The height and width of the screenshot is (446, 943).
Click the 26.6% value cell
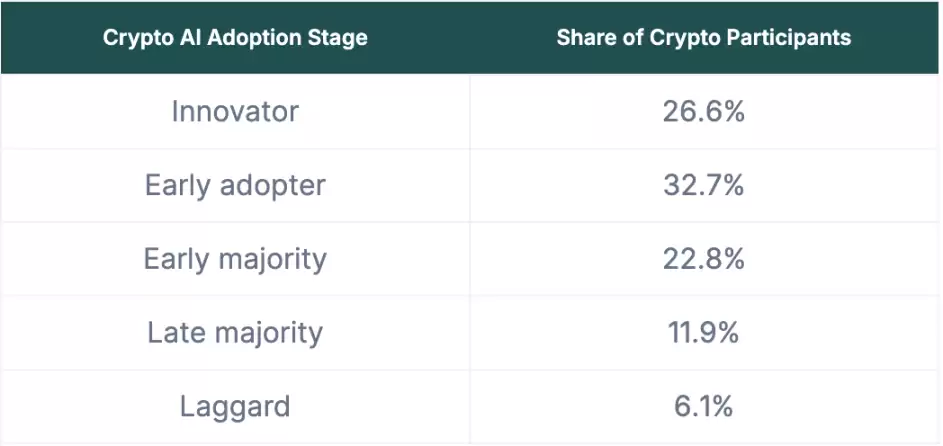(703, 111)
